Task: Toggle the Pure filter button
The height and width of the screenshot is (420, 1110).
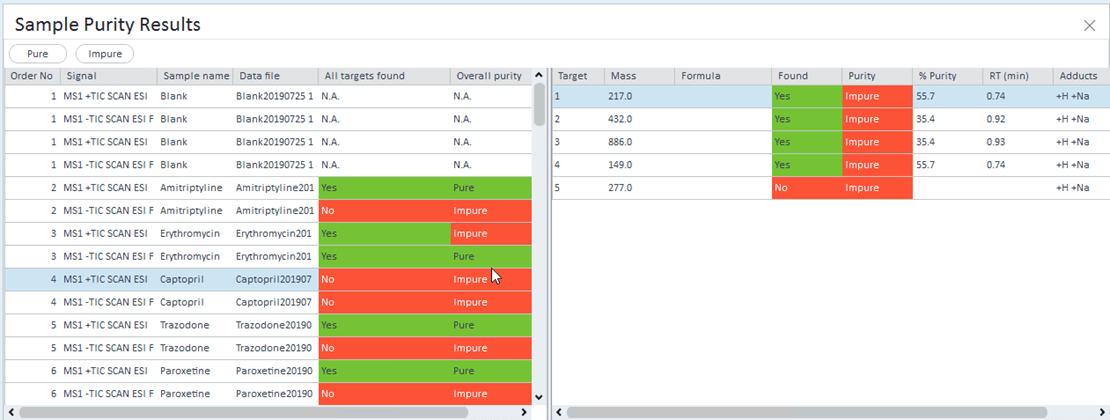Action: [x=38, y=54]
